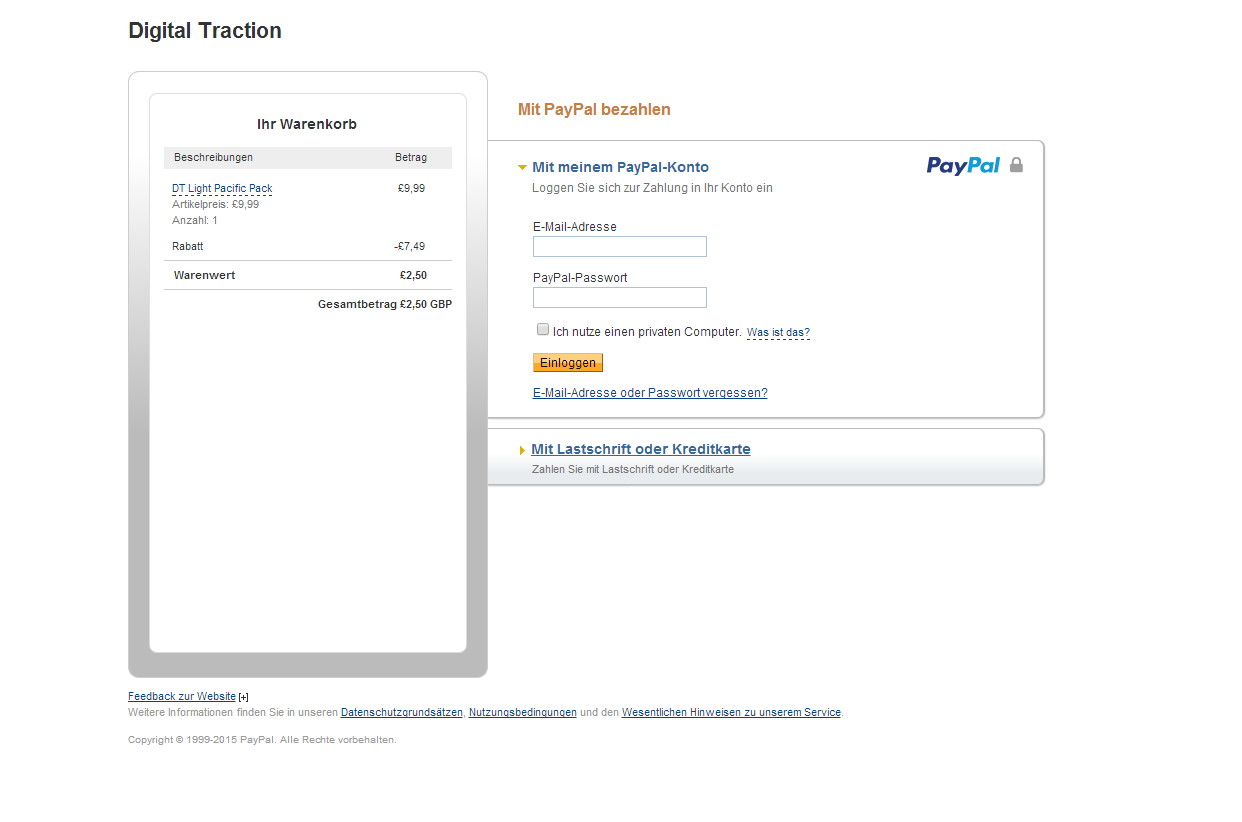Open 'Mit Lastschrift oder Kreditkarte' section

click(x=641, y=449)
